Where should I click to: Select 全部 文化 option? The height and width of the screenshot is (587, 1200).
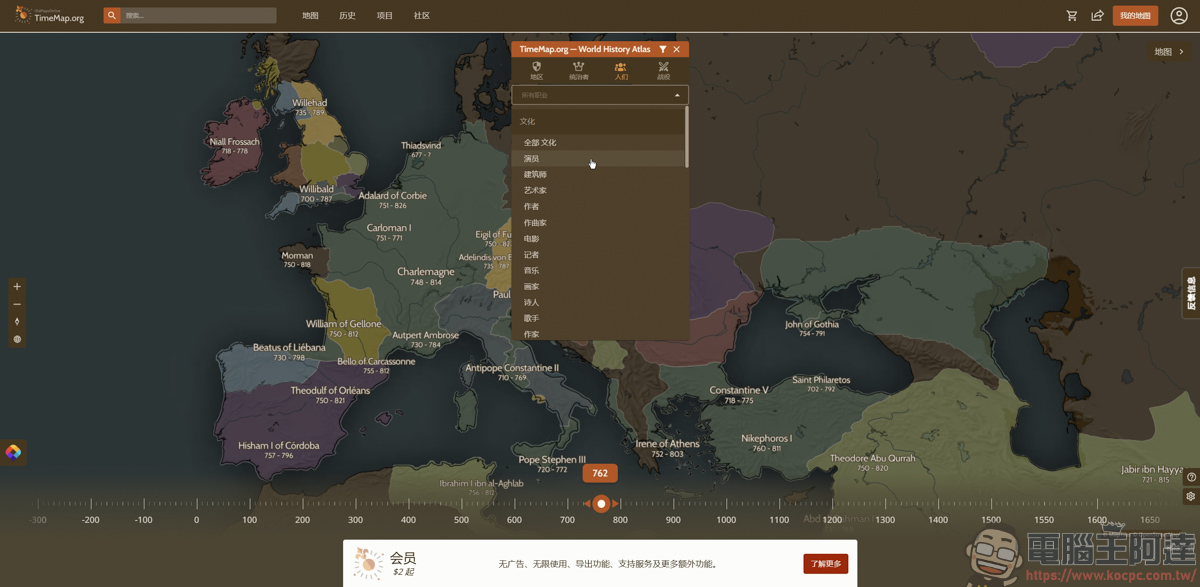598,142
